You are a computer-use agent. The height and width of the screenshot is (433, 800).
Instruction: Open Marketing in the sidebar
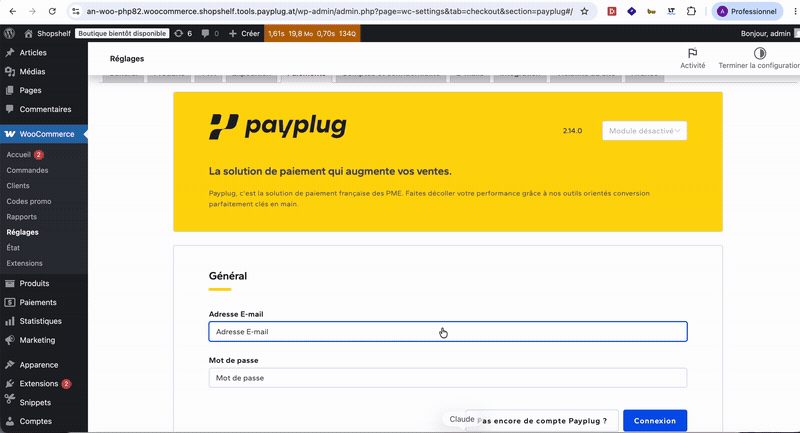pyautogui.click(x=37, y=340)
